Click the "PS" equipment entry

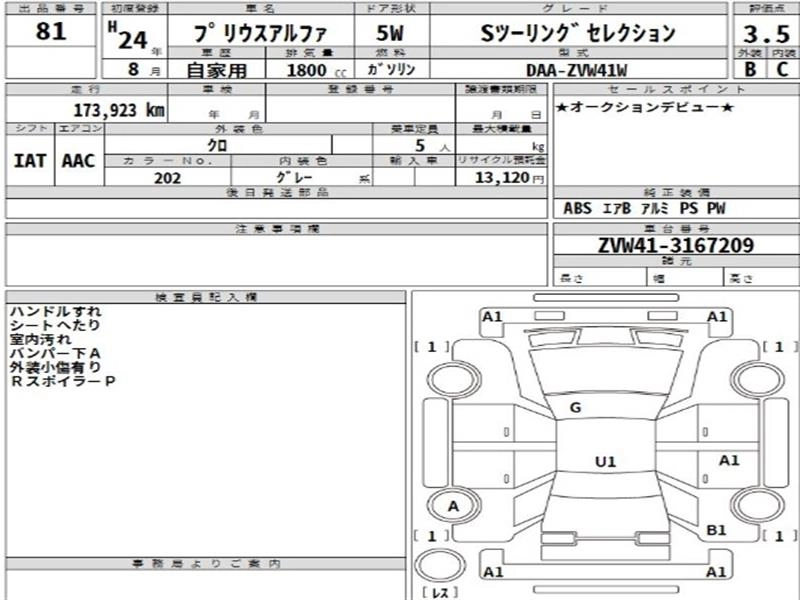click(688, 208)
